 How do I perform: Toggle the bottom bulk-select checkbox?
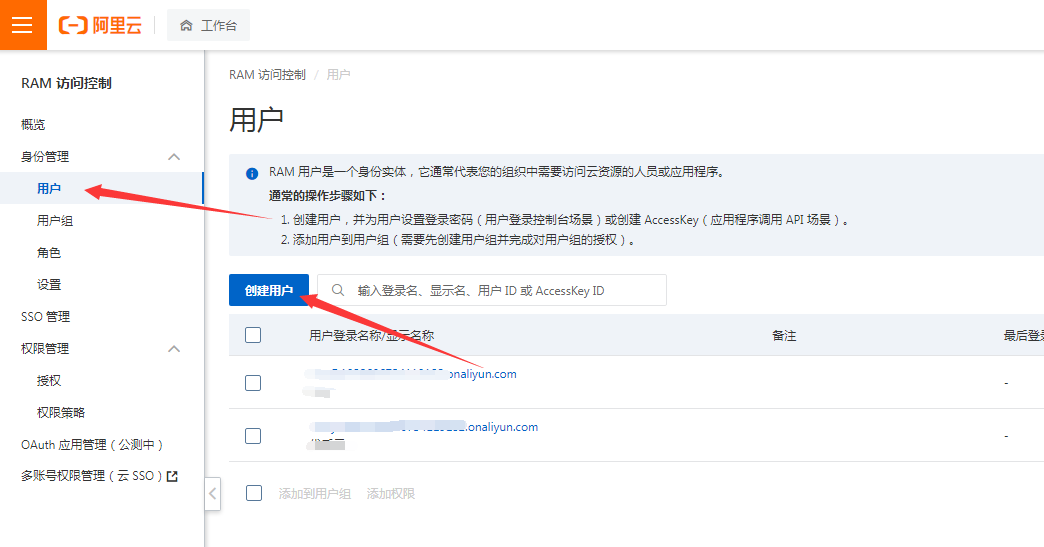tap(254, 493)
